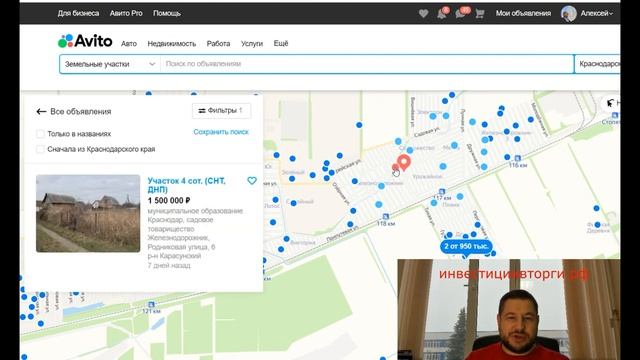
Task: Open Услуги category
Action: coord(252,44)
